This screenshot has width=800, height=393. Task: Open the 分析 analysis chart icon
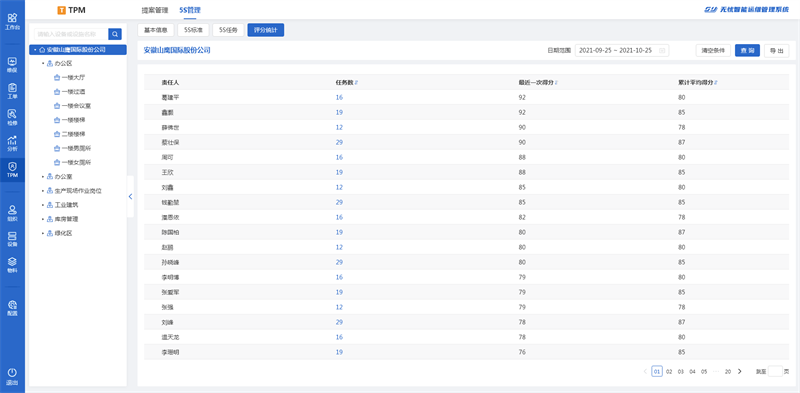12,140
